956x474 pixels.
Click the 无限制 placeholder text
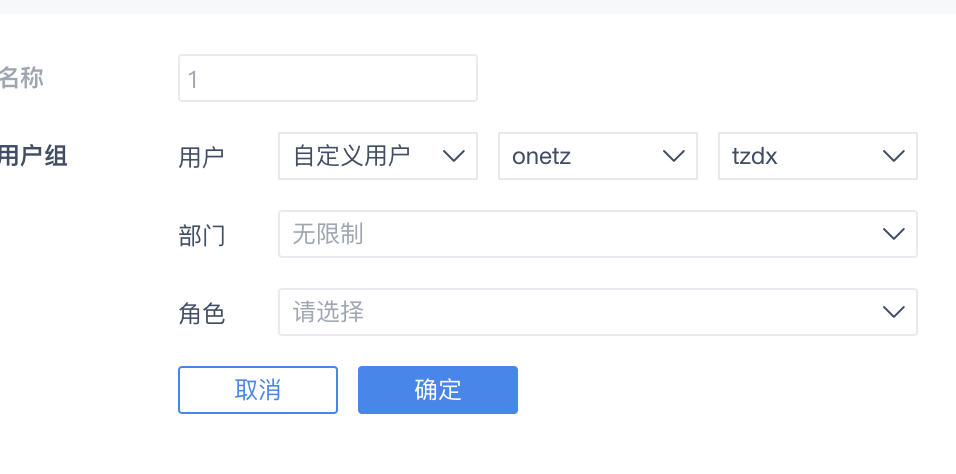[x=328, y=234]
